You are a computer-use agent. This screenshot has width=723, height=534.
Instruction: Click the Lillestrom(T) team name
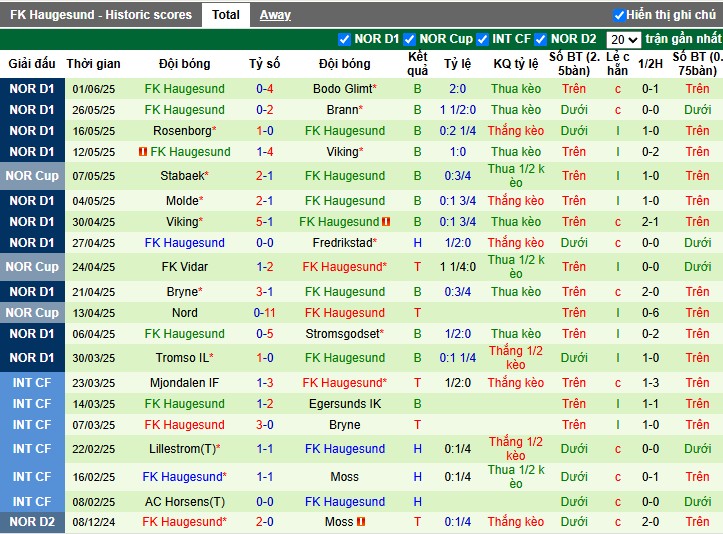[x=184, y=449]
